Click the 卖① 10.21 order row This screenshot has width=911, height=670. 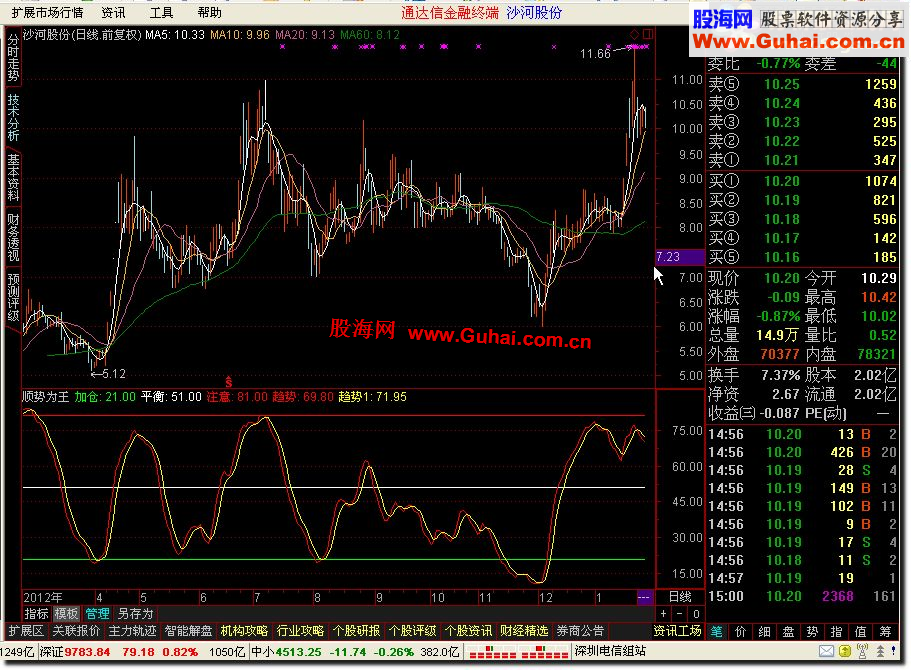[x=802, y=160]
